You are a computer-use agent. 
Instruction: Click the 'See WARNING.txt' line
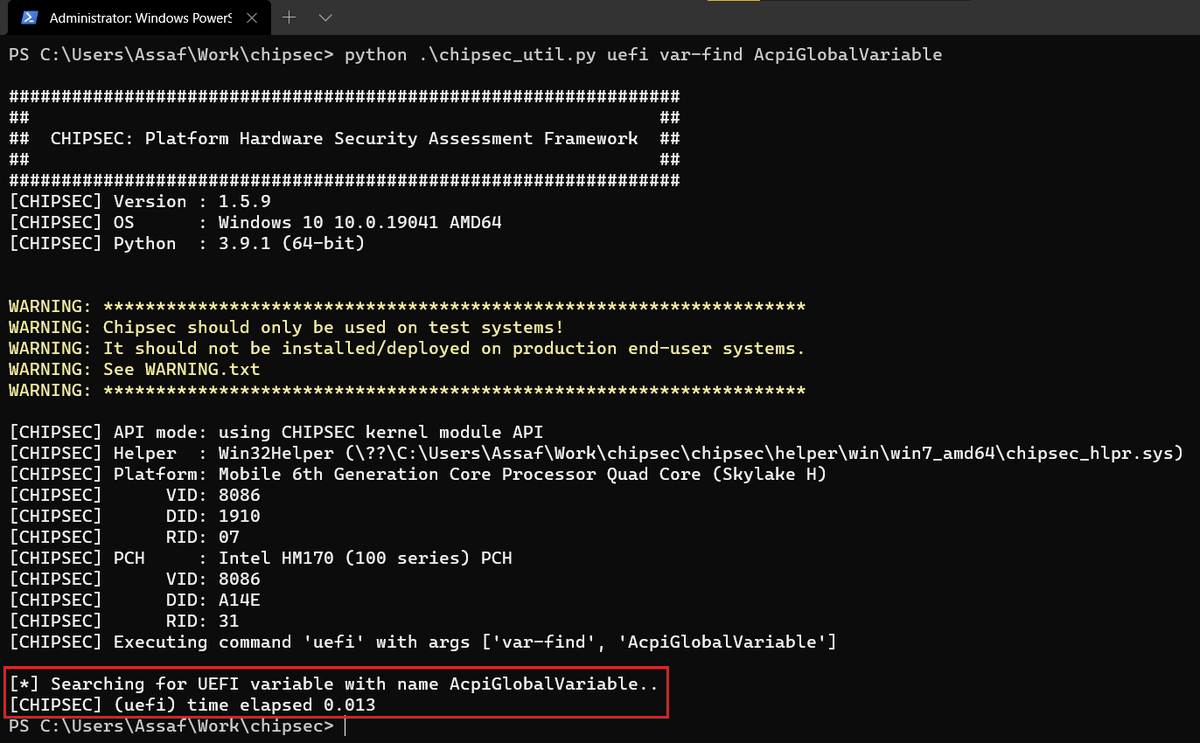(134, 370)
